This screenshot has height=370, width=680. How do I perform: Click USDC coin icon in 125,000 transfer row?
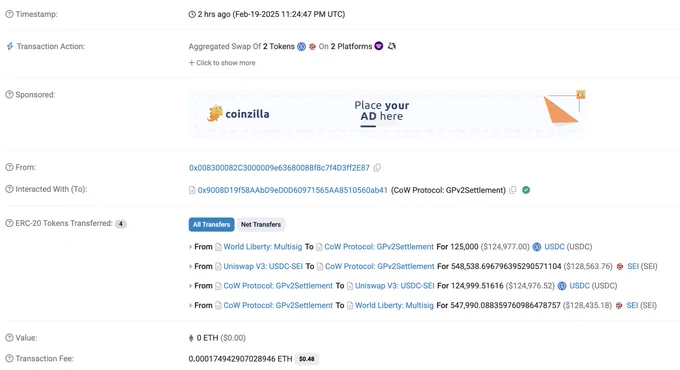537,247
